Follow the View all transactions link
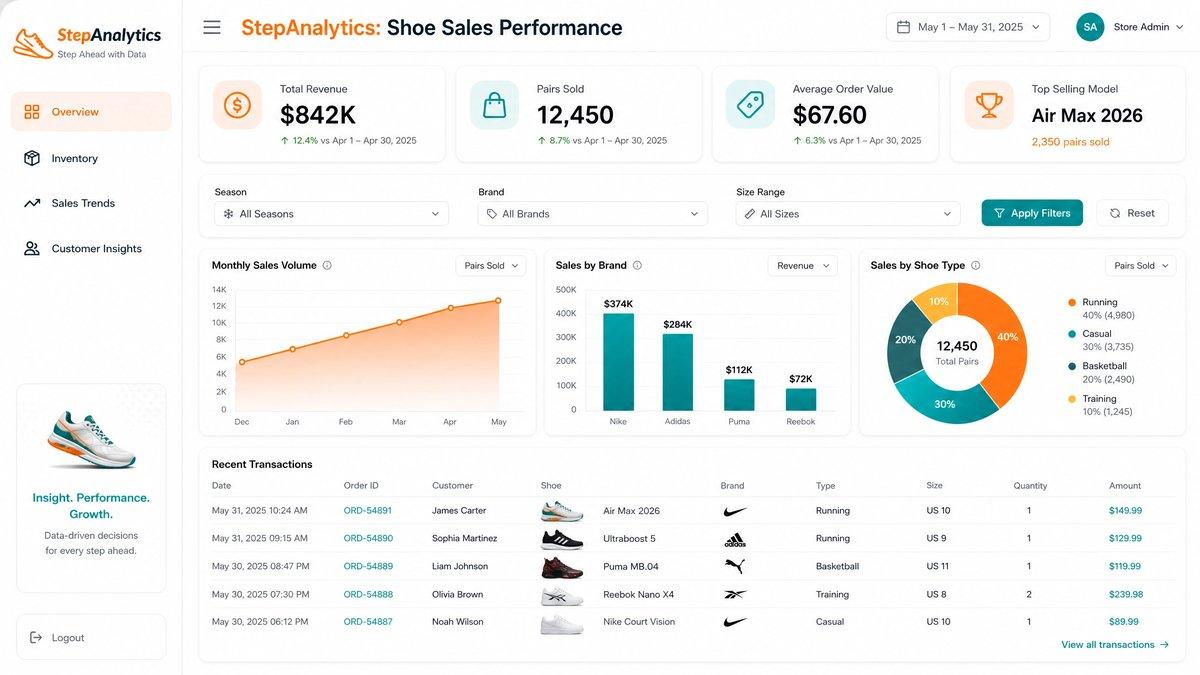 click(1115, 645)
